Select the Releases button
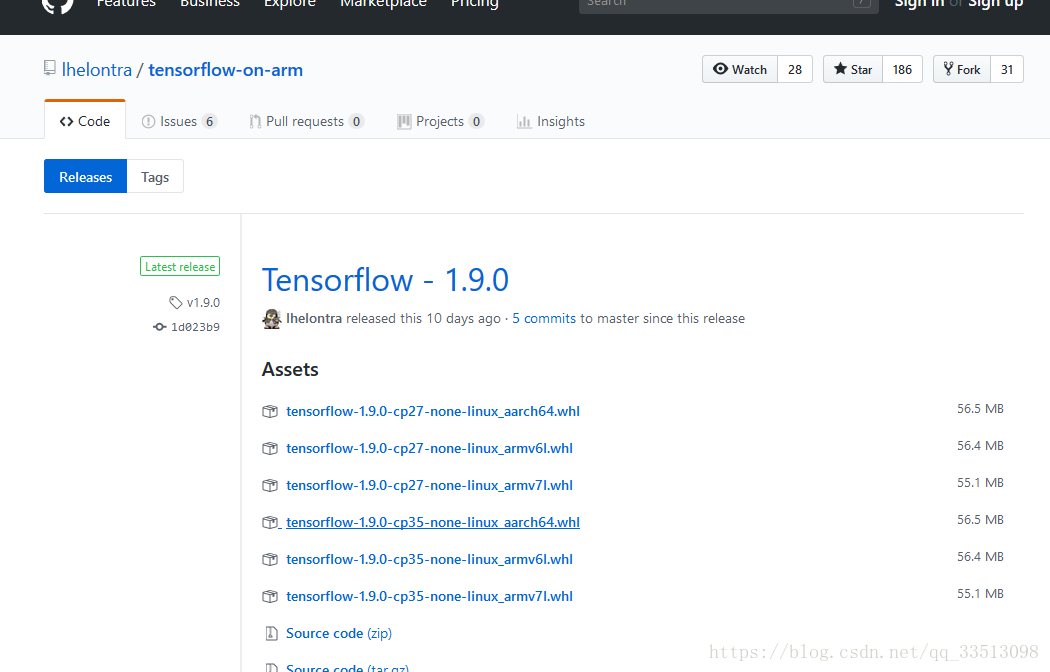 click(x=86, y=177)
